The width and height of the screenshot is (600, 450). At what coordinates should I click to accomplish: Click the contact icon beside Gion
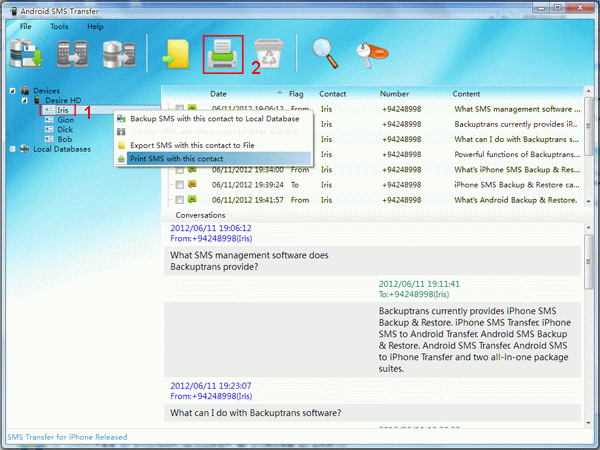(49, 120)
